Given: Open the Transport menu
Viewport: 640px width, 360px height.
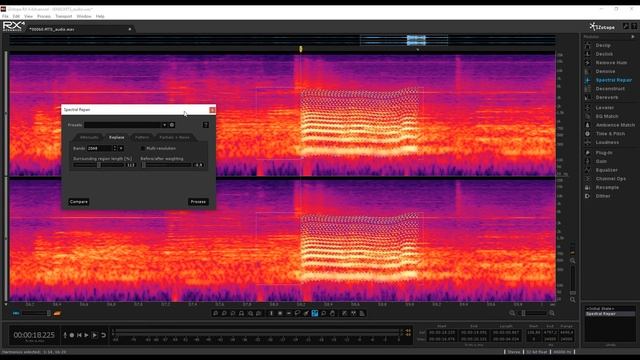Looking at the screenshot, I should coord(63,16).
